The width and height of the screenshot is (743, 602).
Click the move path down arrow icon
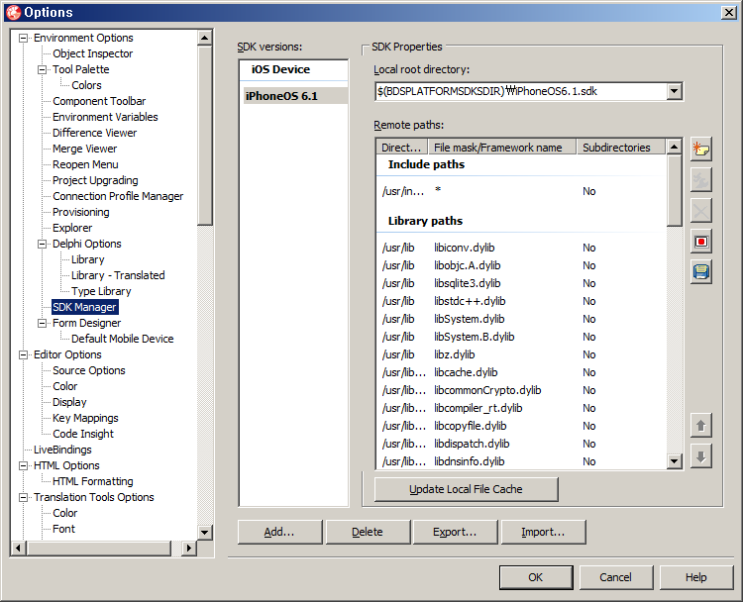(701, 457)
